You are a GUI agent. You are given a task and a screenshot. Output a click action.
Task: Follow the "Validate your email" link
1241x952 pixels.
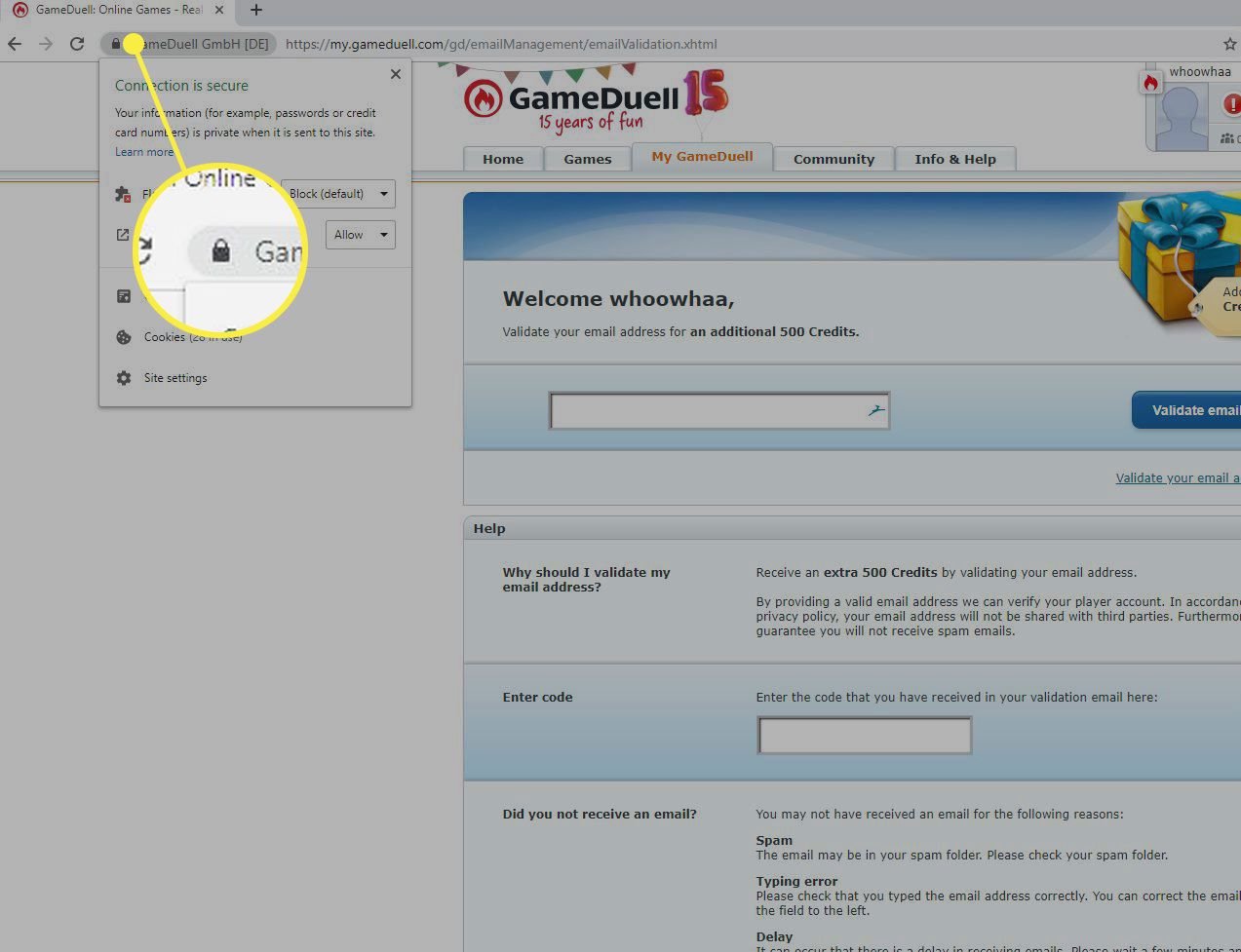coord(1178,478)
